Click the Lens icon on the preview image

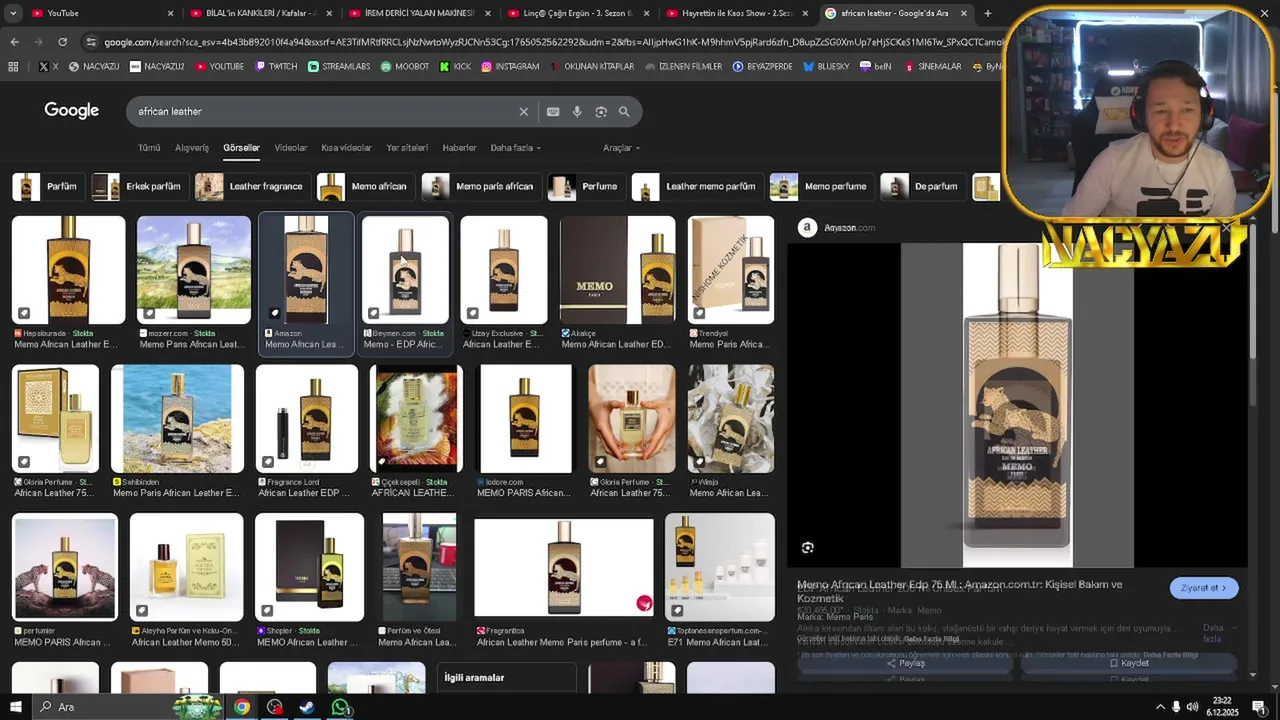click(x=808, y=547)
